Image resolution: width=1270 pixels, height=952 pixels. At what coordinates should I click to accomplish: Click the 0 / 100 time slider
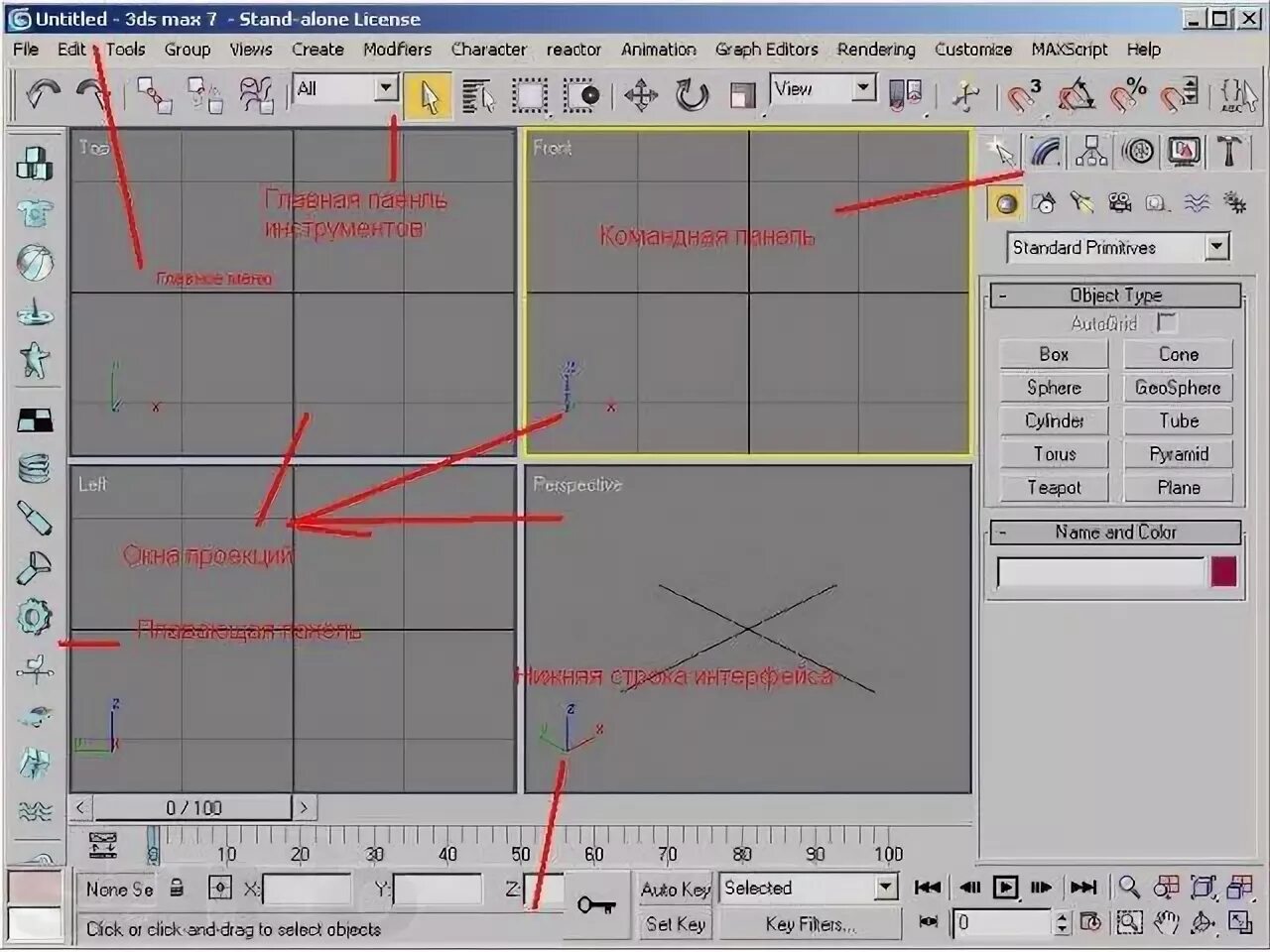pos(193,807)
